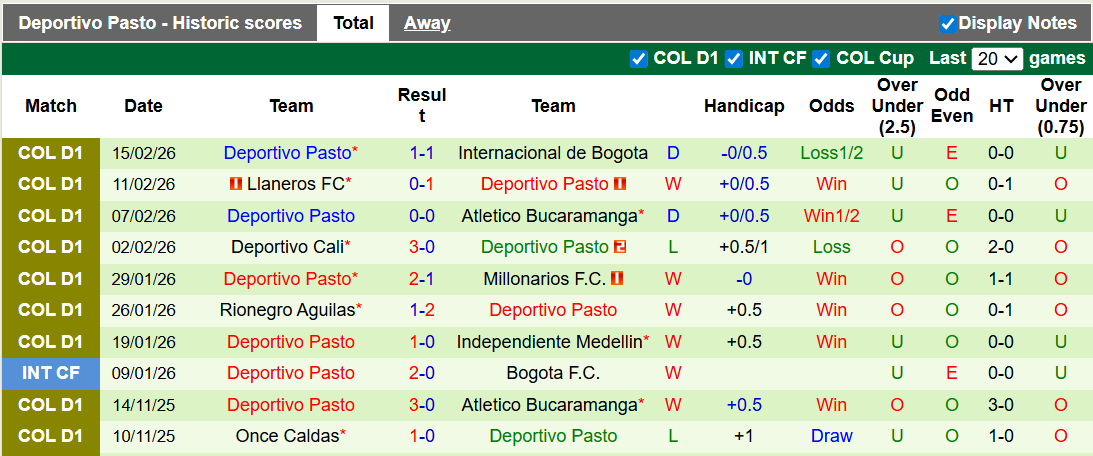The width and height of the screenshot is (1093, 456).
Task: Open the Once Caldas team link
Action: click(x=287, y=436)
